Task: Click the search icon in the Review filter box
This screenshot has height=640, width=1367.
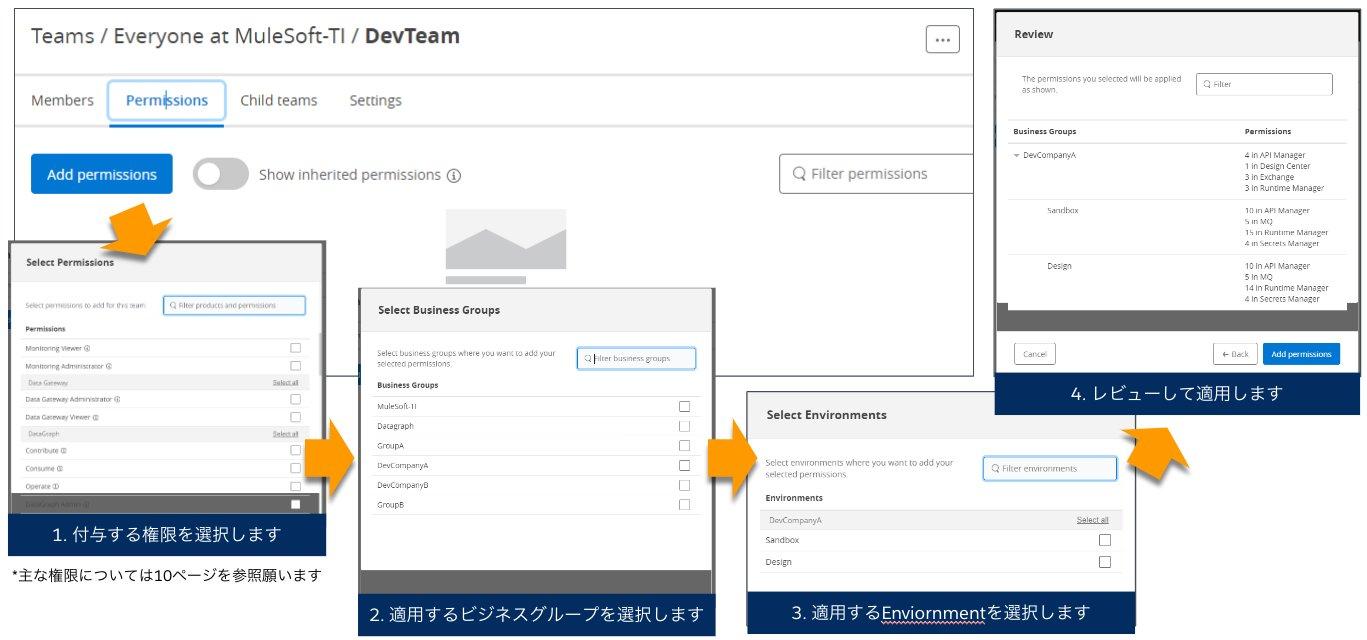Action: pos(1205,84)
